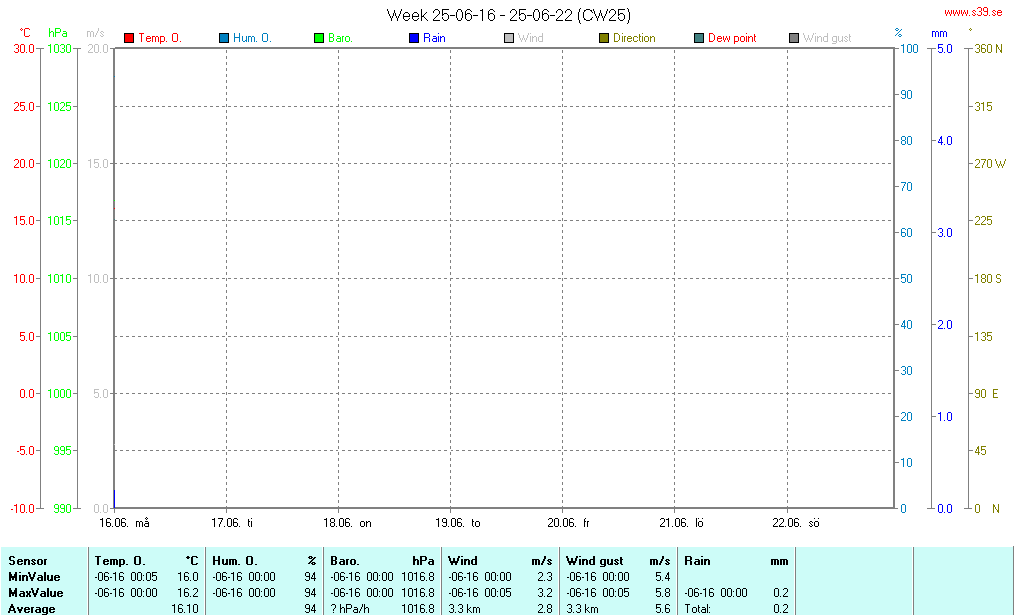Screen dimensions: 1014x615
Task: Click the 1030 value on the hPa axis
Action: click(x=59, y=49)
